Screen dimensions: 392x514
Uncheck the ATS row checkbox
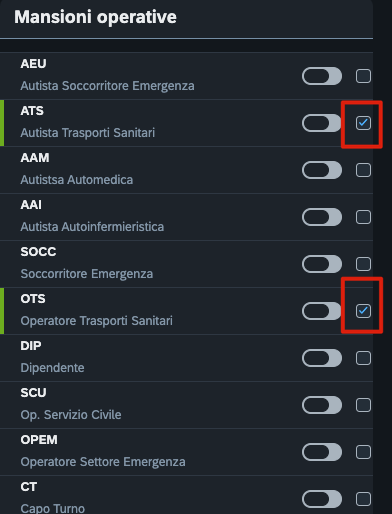tap(363, 123)
